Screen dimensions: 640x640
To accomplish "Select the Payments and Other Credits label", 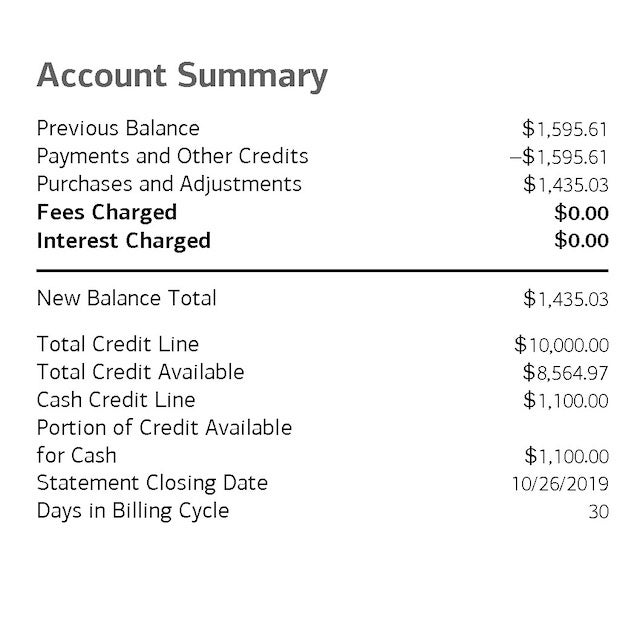I will coord(172,156).
